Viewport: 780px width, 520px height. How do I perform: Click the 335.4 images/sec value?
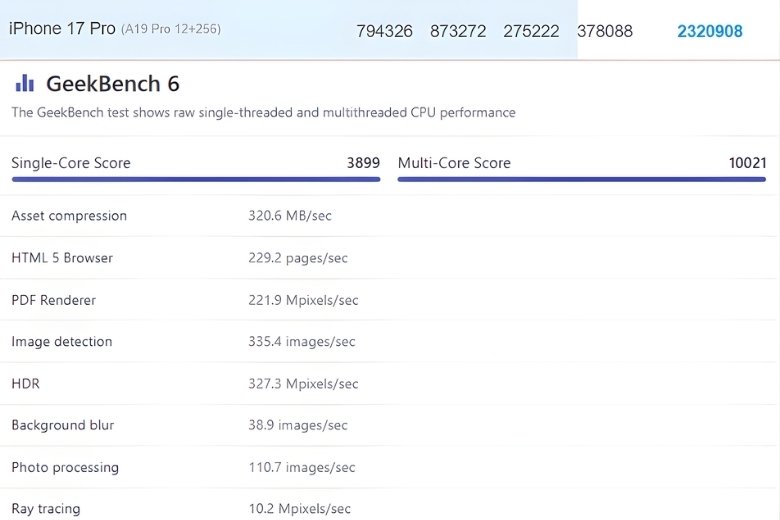302,341
